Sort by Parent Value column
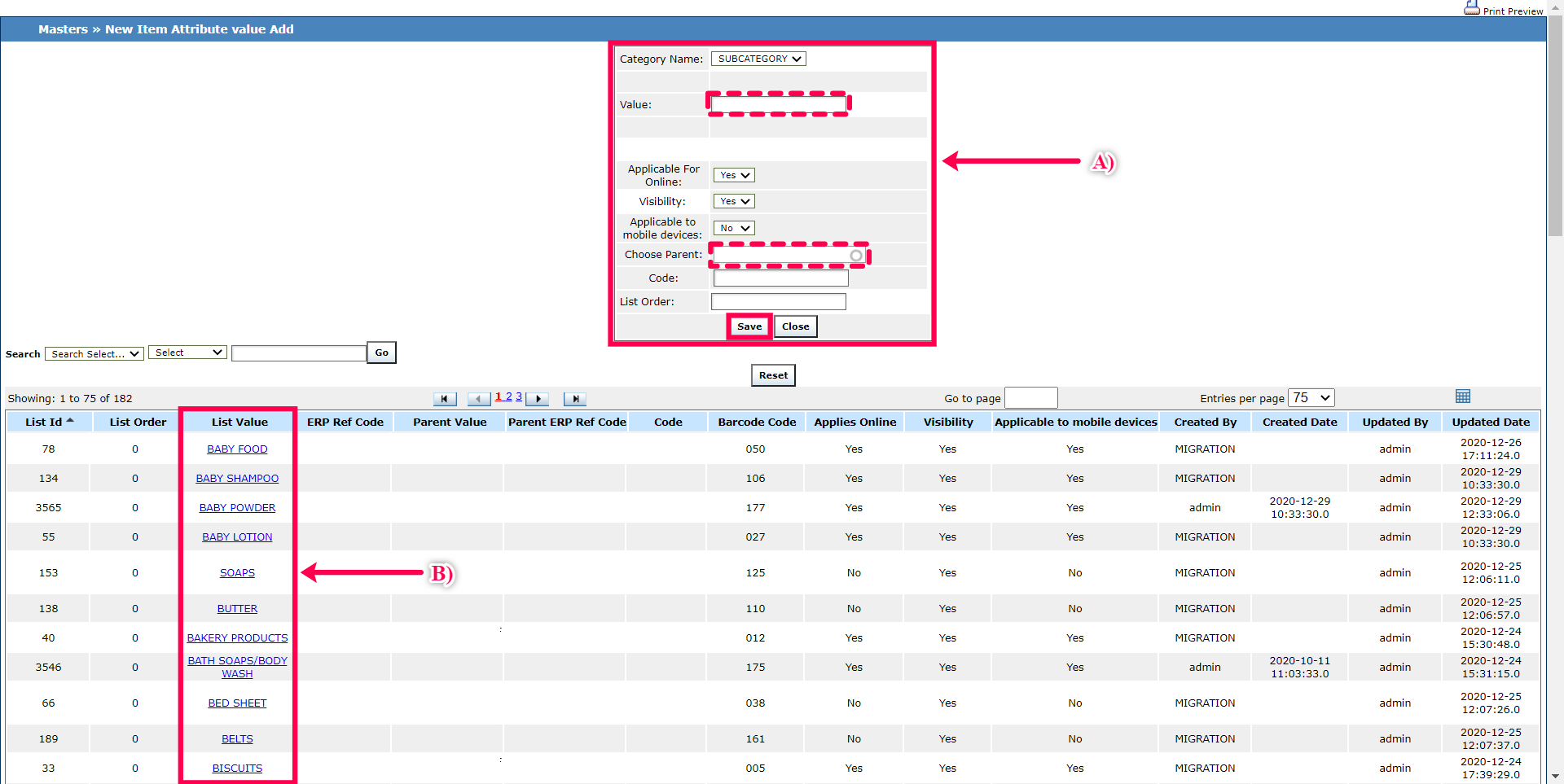The image size is (1564, 784). click(x=450, y=422)
